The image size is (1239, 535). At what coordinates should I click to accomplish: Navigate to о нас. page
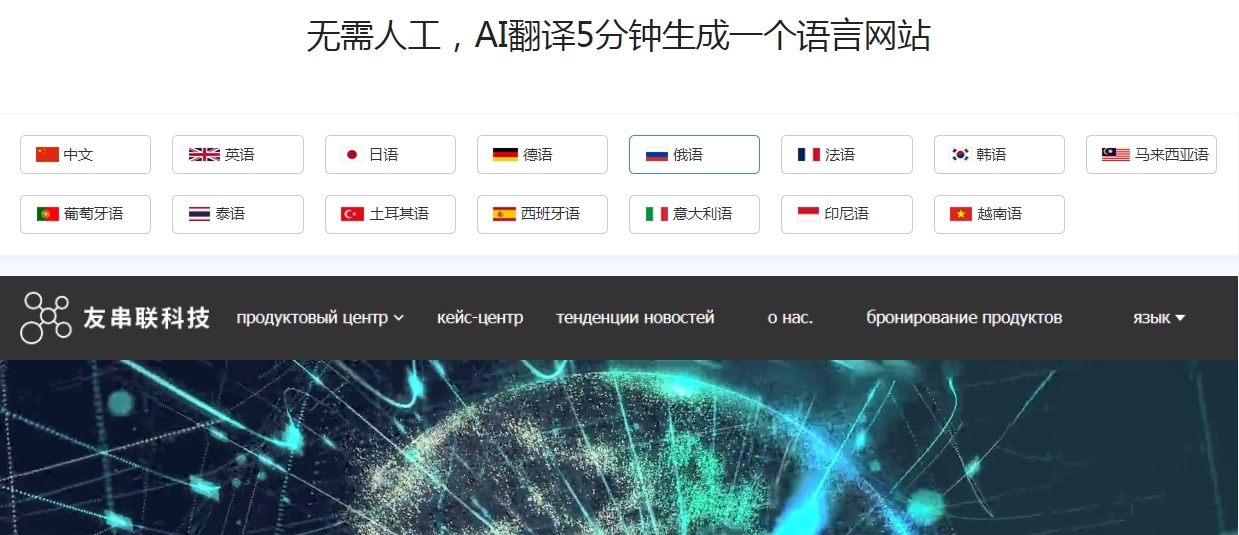point(790,318)
